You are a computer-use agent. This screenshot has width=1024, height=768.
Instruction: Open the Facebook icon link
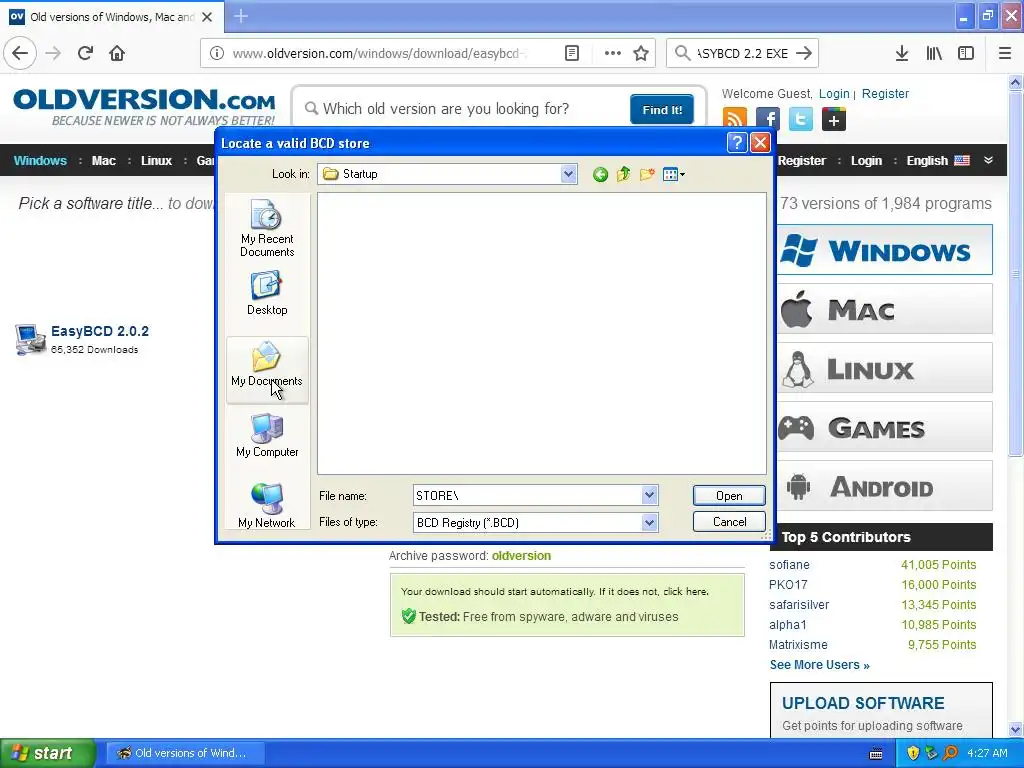(768, 120)
